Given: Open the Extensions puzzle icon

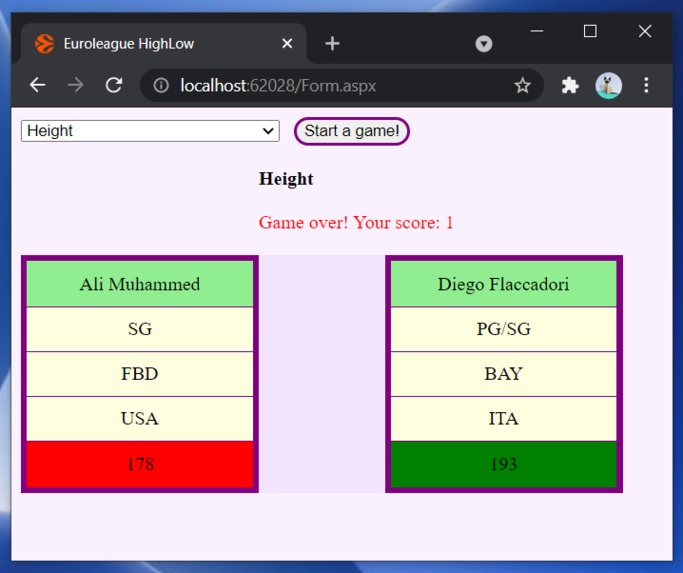Looking at the screenshot, I should (x=570, y=85).
